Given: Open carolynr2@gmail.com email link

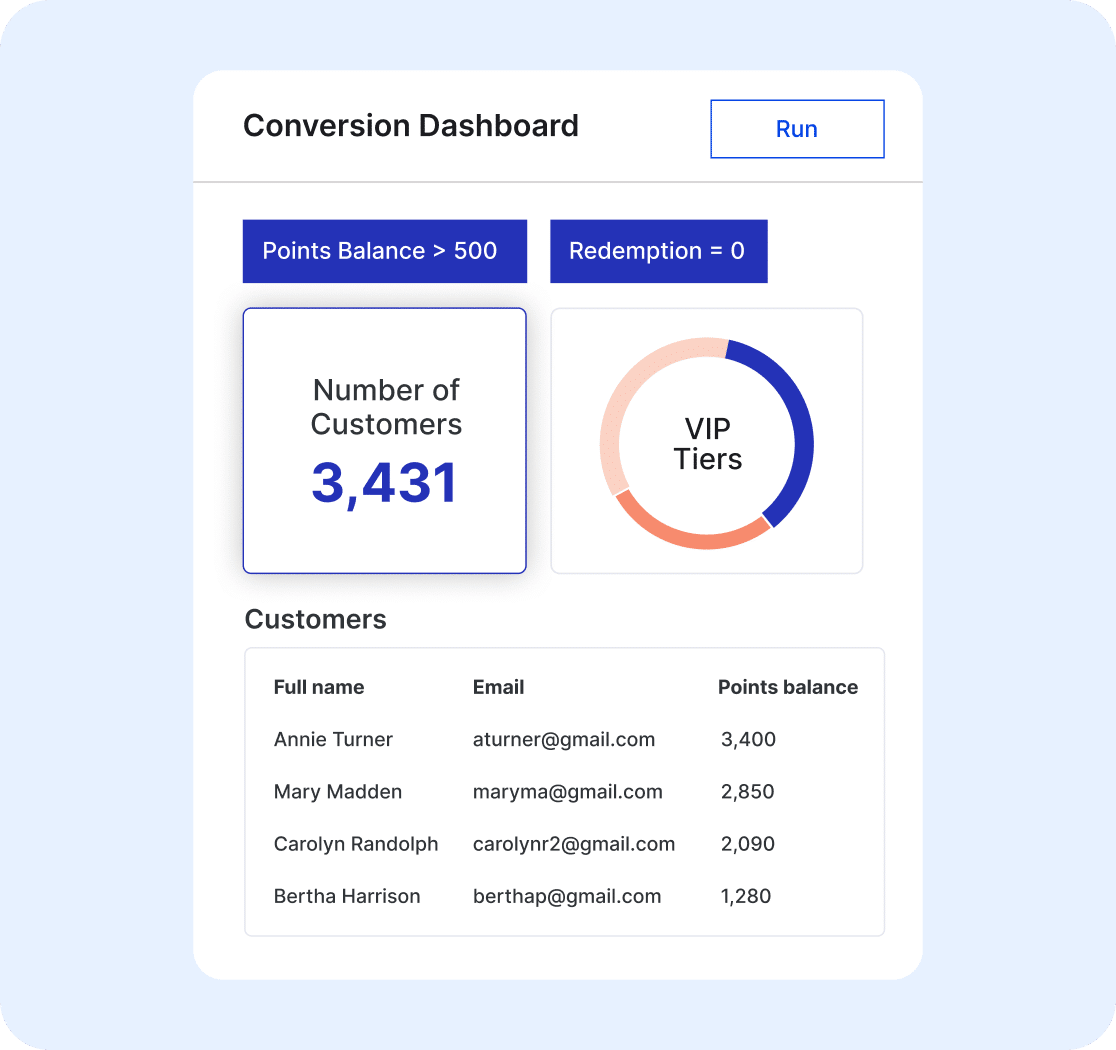Looking at the screenshot, I should click(574, 843).
